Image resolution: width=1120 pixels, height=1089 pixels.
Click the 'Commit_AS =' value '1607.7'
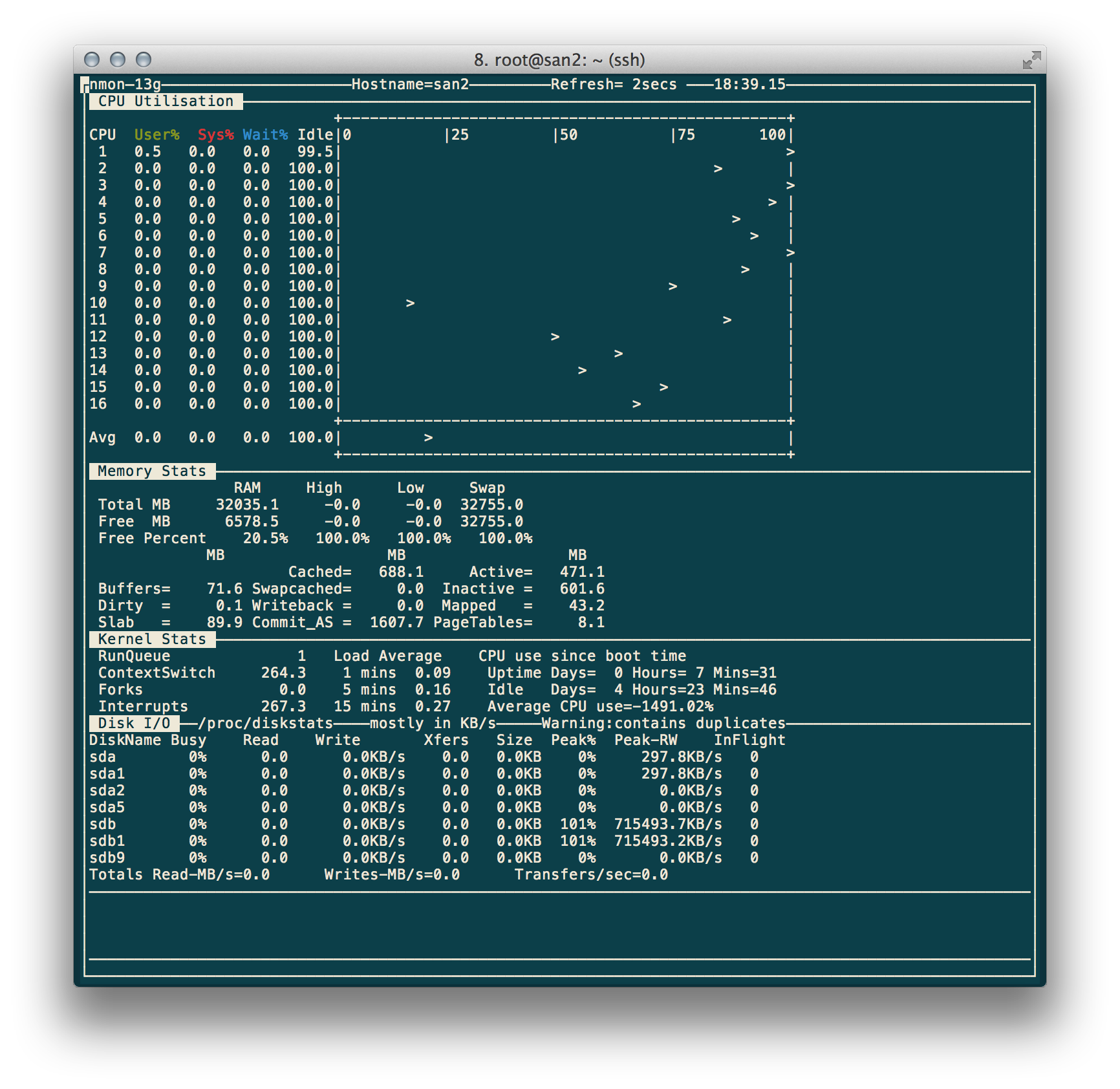396,622
